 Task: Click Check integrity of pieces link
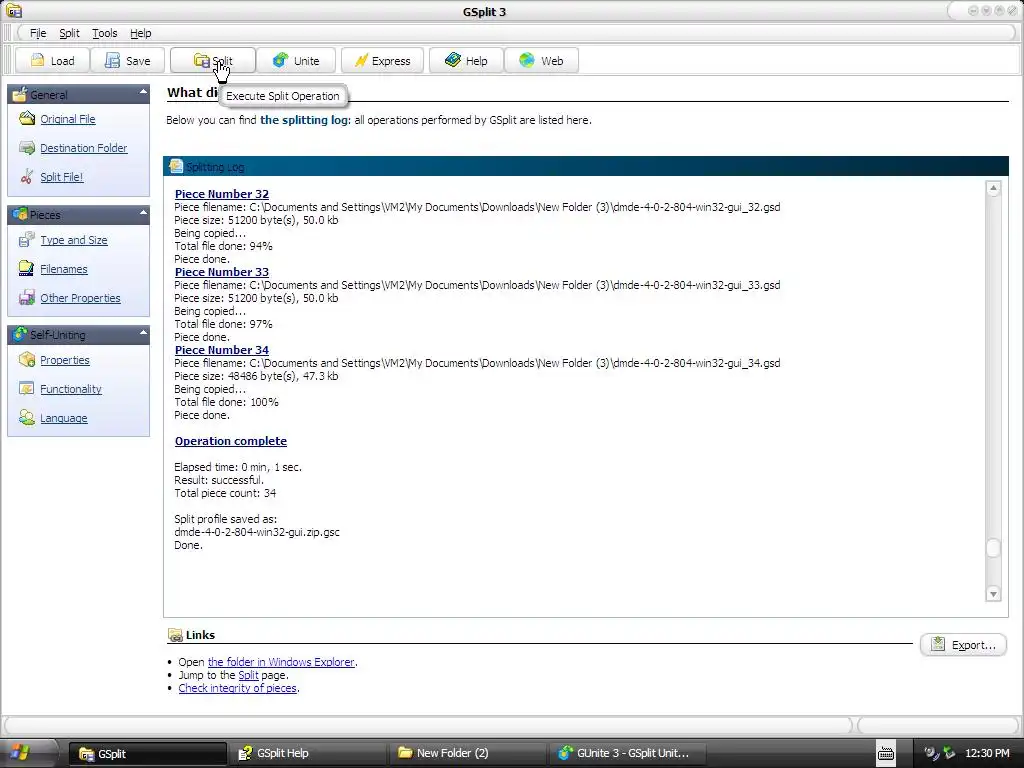coord(238,688)
